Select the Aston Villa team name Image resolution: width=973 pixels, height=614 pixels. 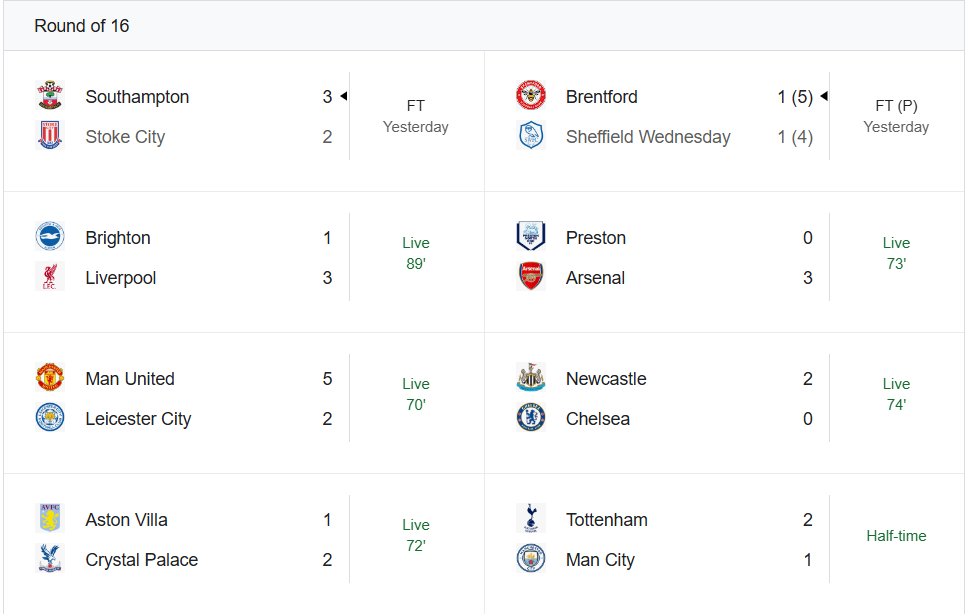(127, 520)
